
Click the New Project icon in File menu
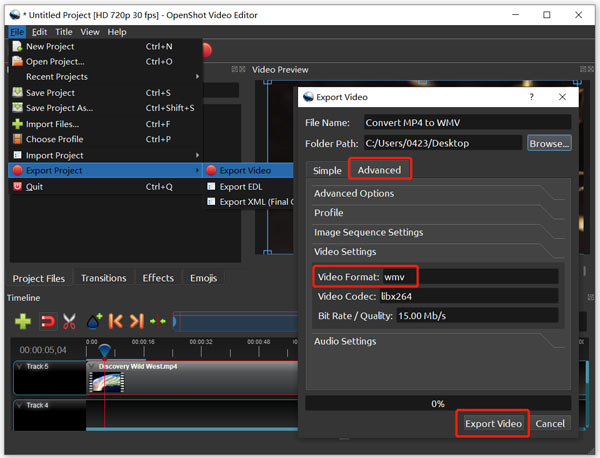tap(17, 46)
